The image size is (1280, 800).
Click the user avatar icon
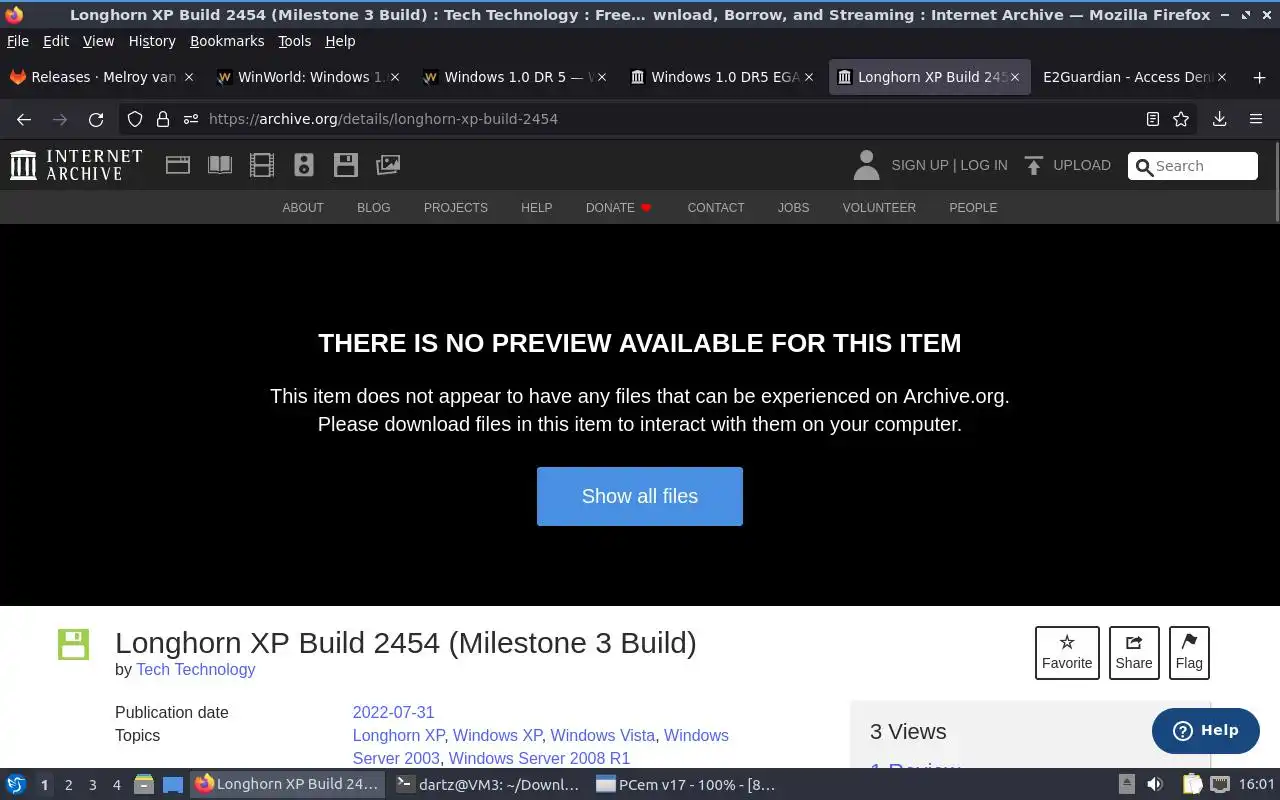click(x=866, y=165)
